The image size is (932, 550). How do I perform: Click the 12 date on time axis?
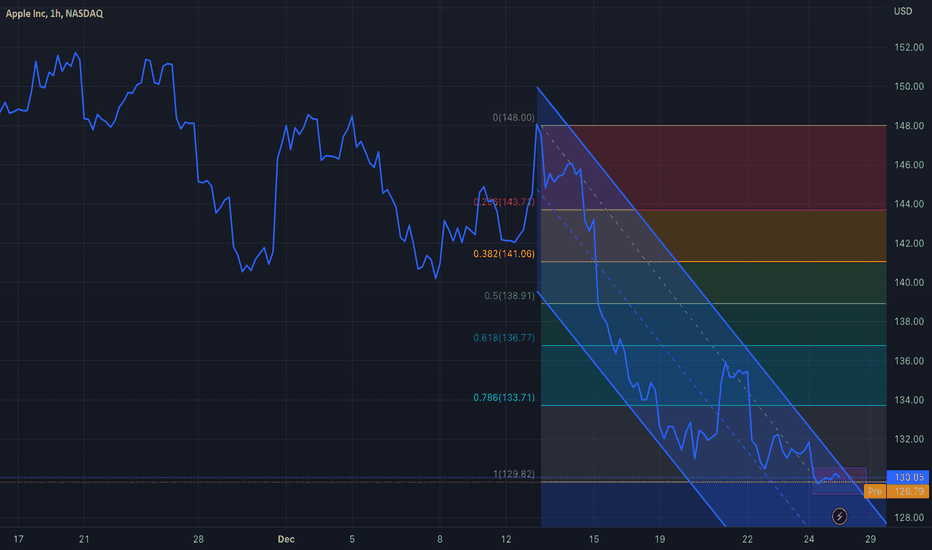pyautogui.click(x=506, y=539)
